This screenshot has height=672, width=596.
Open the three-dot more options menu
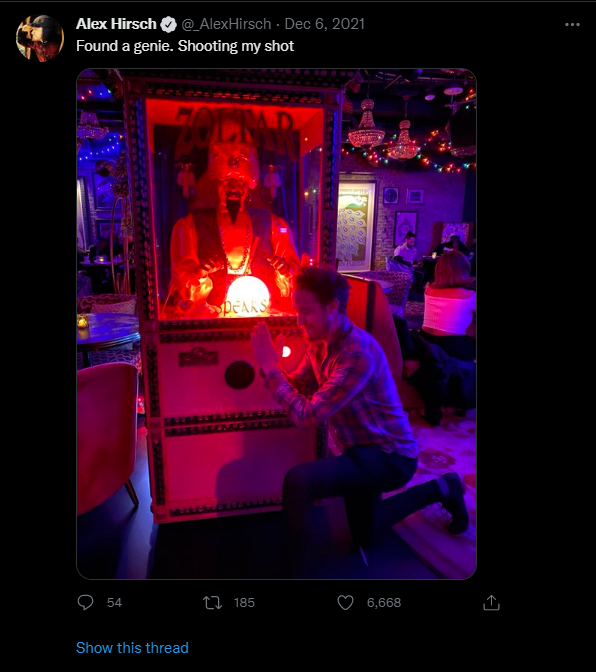point(572,25)
